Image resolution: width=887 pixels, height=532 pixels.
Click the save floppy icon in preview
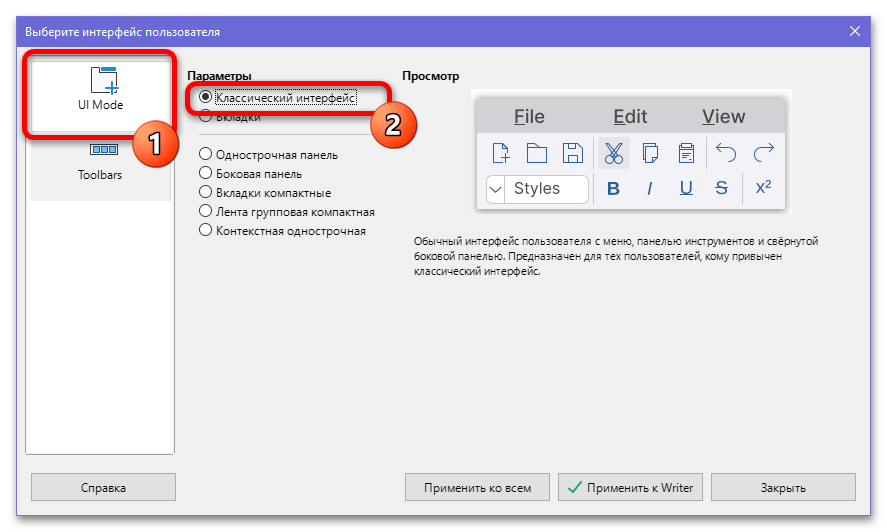572,153
